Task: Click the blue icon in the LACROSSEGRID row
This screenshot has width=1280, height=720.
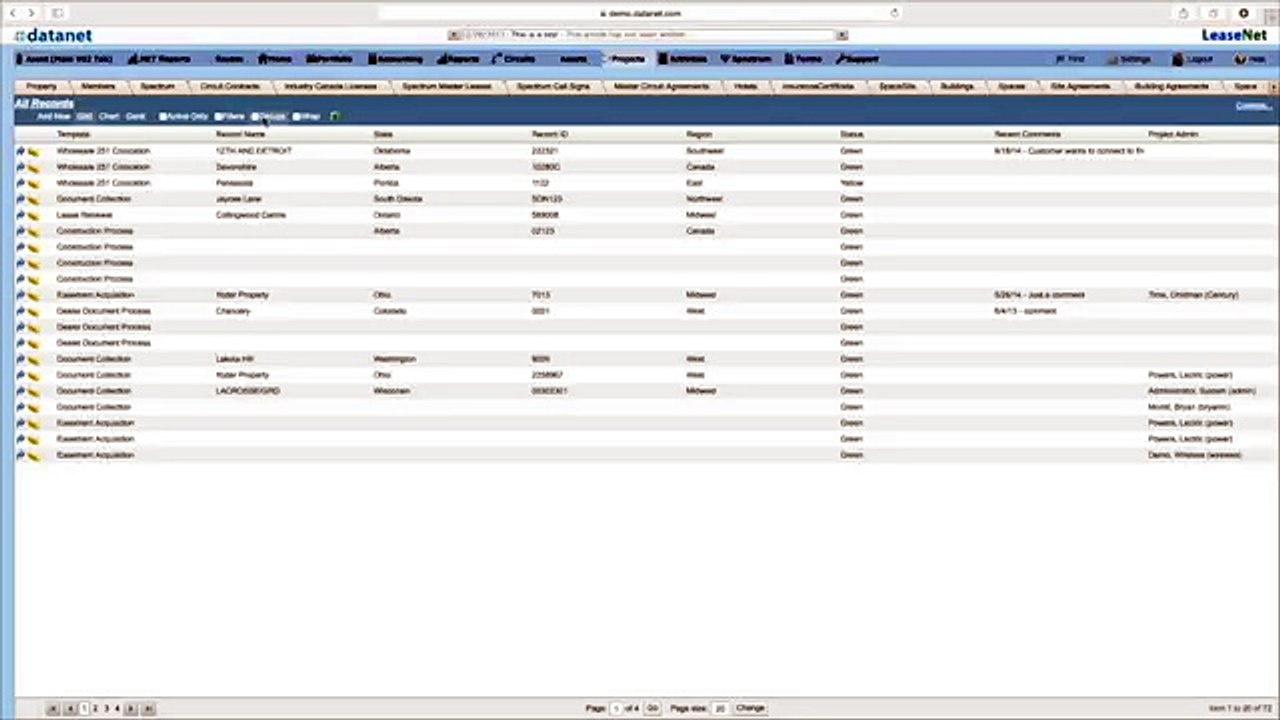Action: [20, 391]
